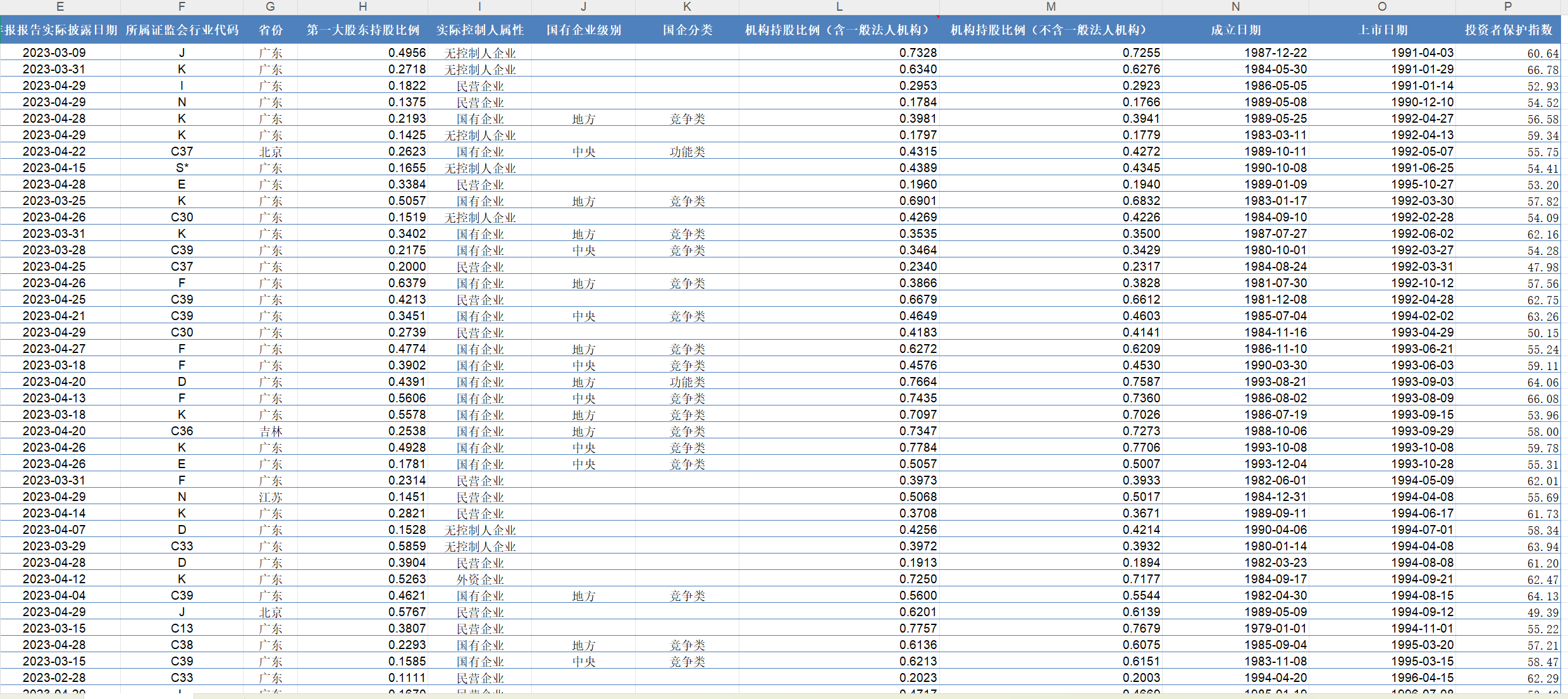
Task: Click the 外资企业 cell
Action: [479, 579]
